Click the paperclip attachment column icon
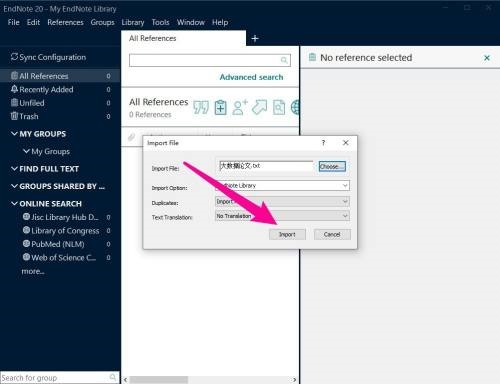Image resolution: width=500 pixels, height=384 pixels. pos(131,137)
